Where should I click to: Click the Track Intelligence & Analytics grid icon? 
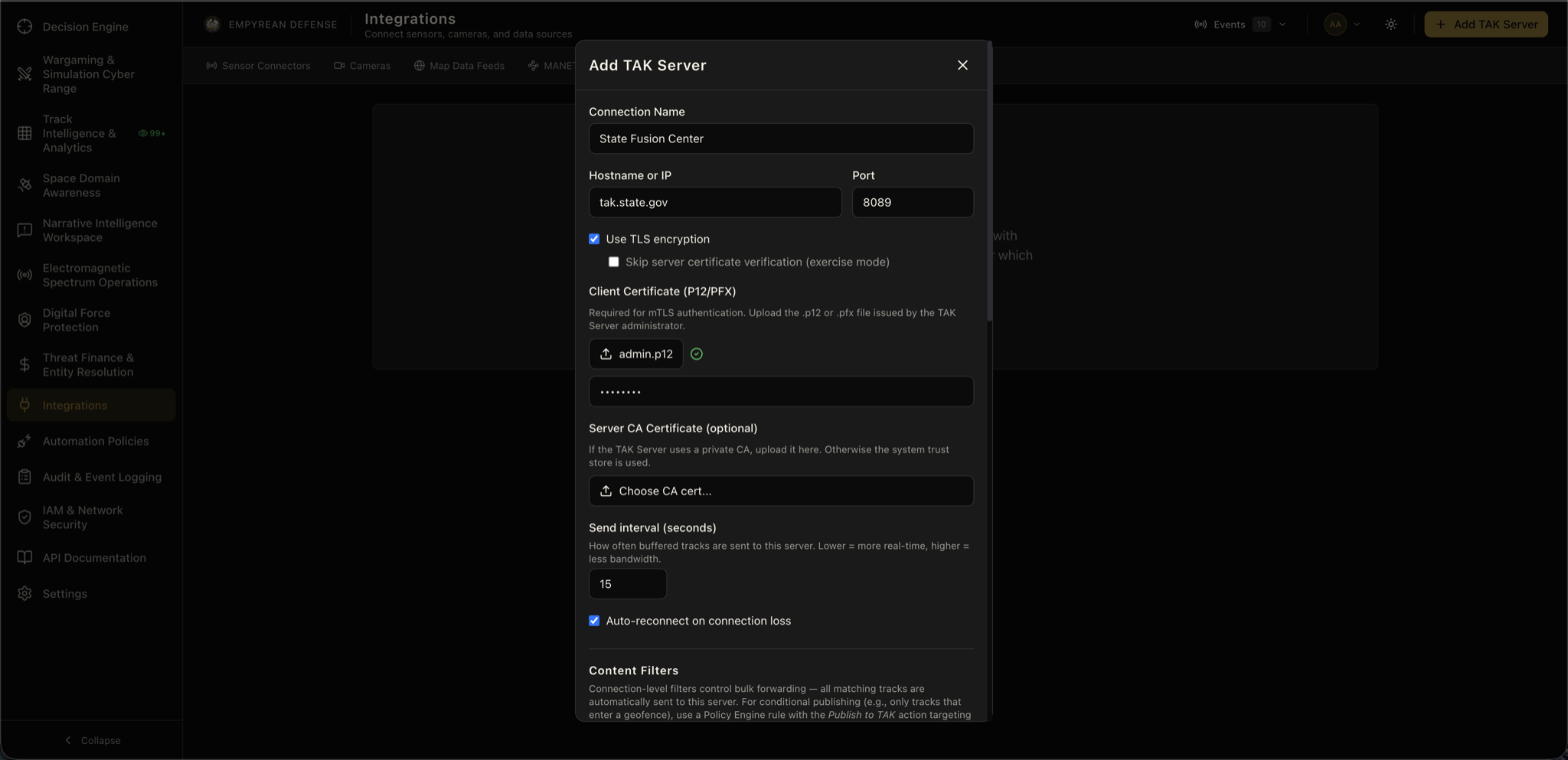pos(24,133)
